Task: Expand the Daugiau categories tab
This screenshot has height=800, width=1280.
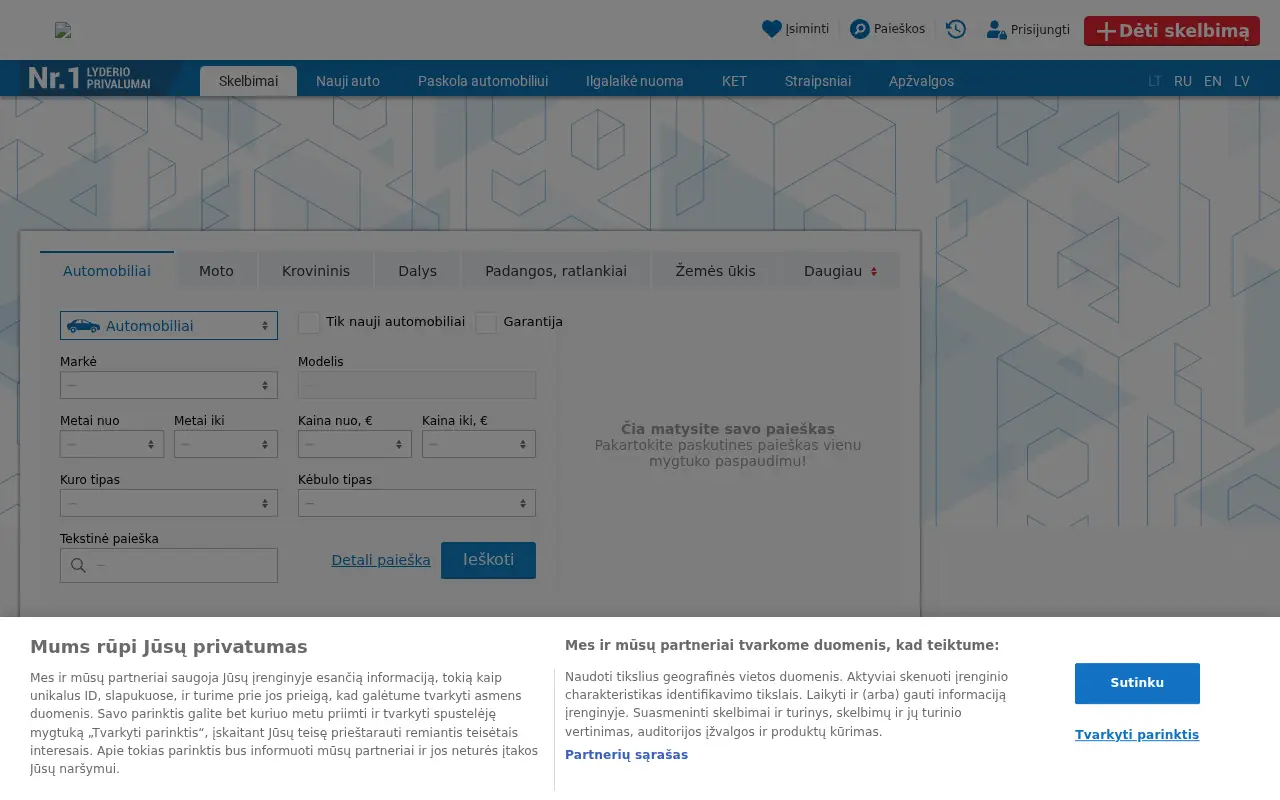Action: point(840,271)
